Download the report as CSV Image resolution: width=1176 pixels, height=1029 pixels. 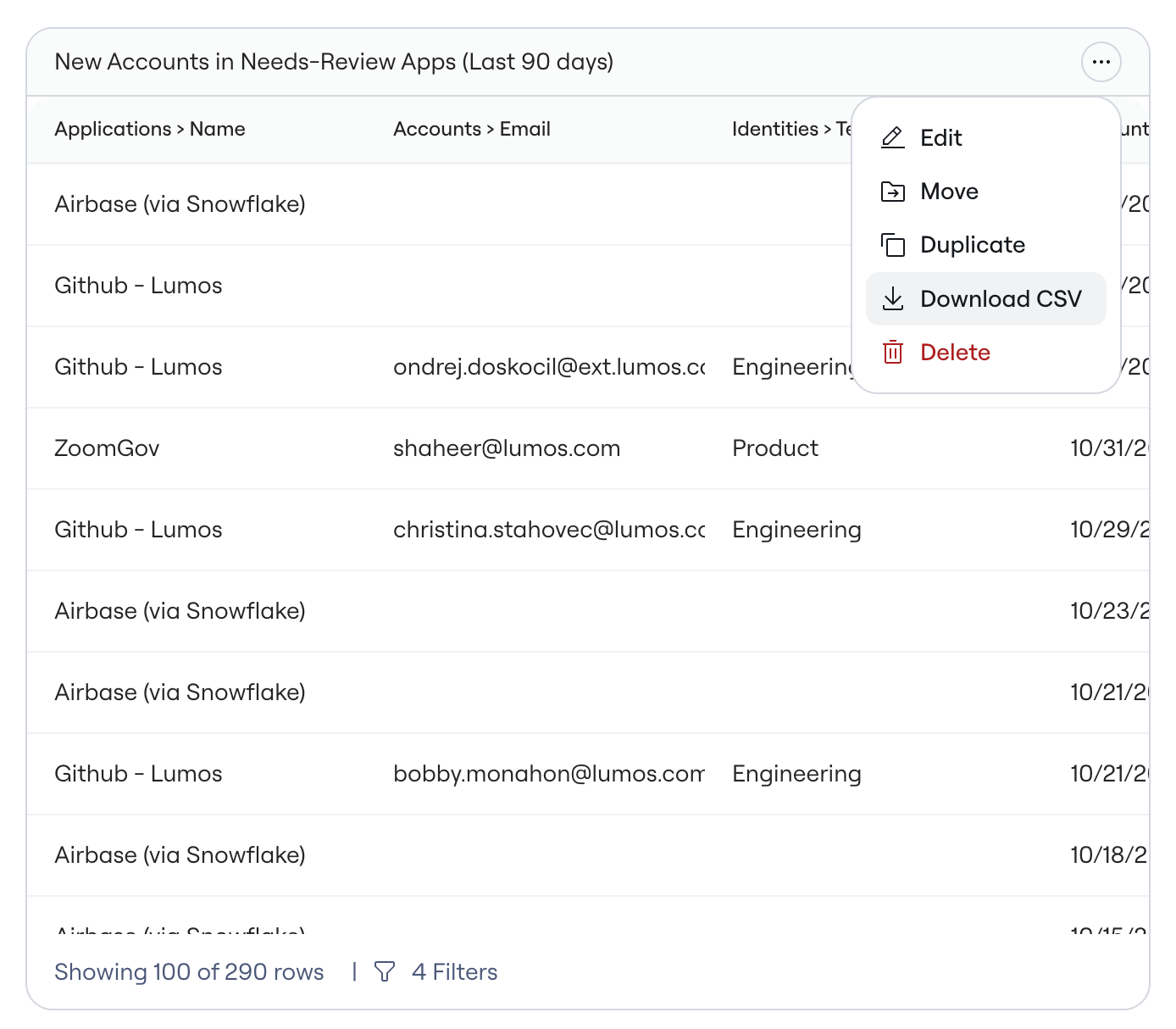985,298
